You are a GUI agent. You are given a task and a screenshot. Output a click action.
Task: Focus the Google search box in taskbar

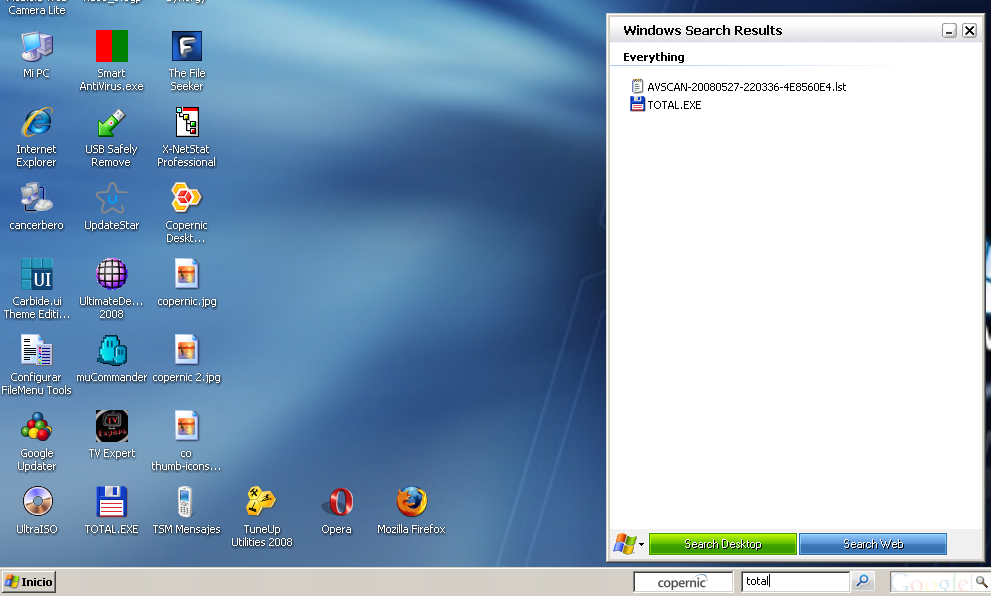(x=932, y=582)
